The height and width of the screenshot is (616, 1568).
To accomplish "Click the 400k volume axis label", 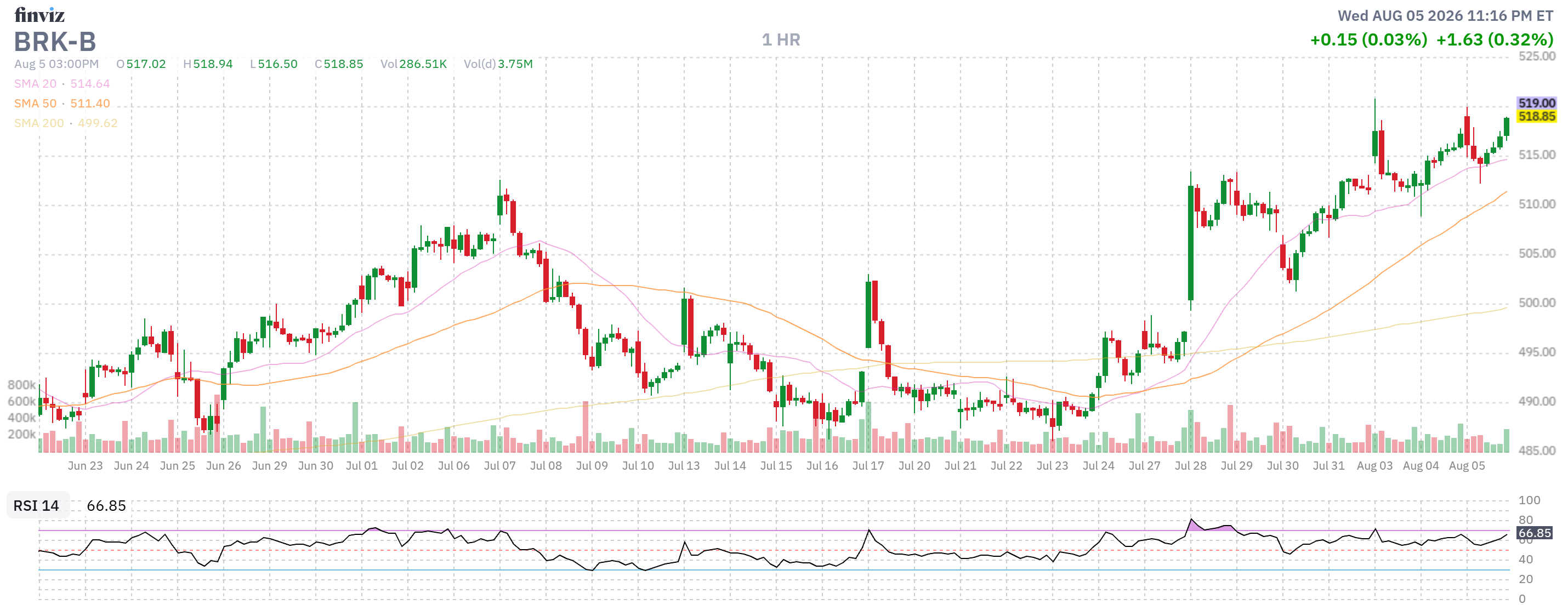I will click(21, 418).
